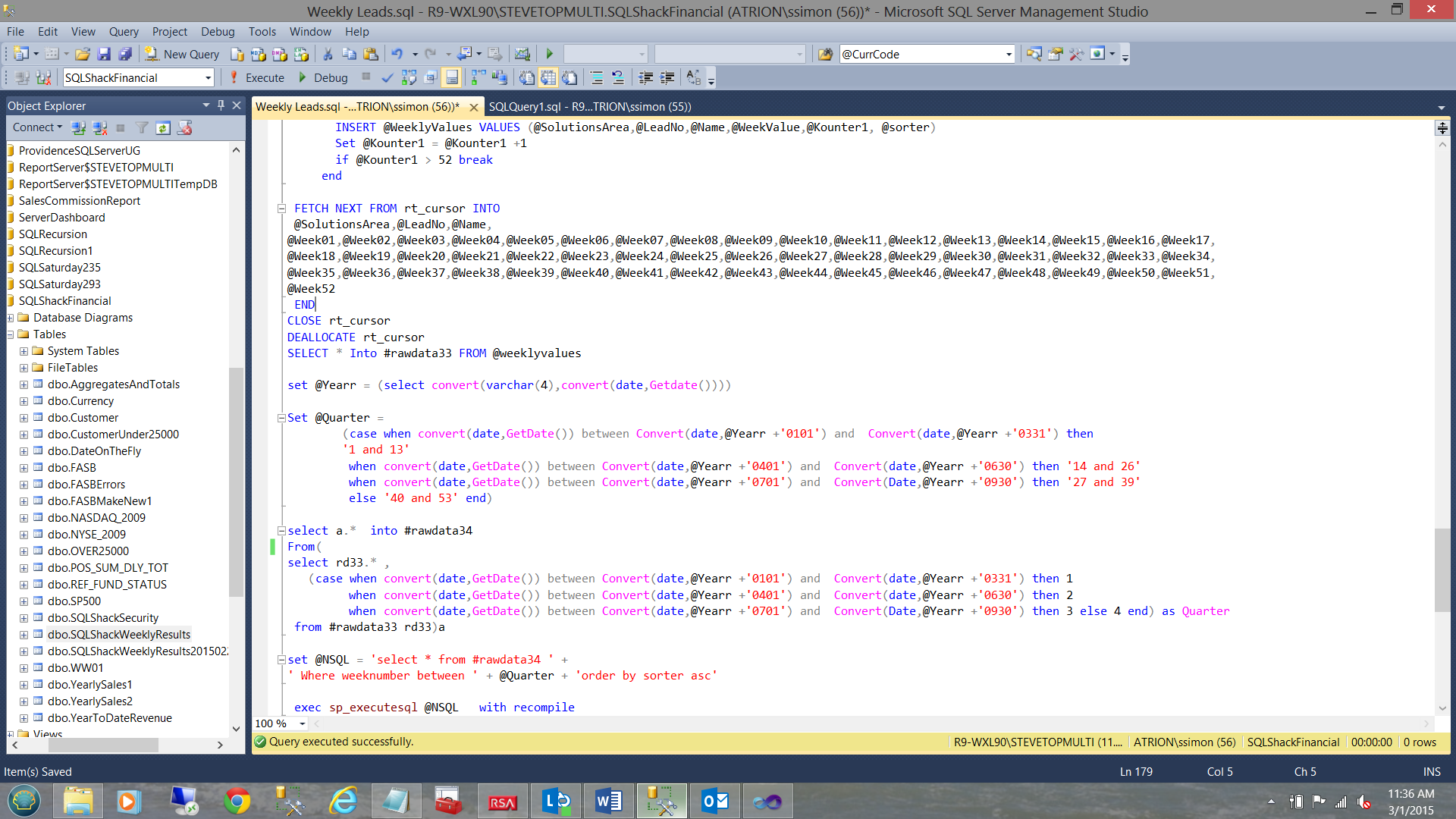Click the Save file icon

(104, 54)
